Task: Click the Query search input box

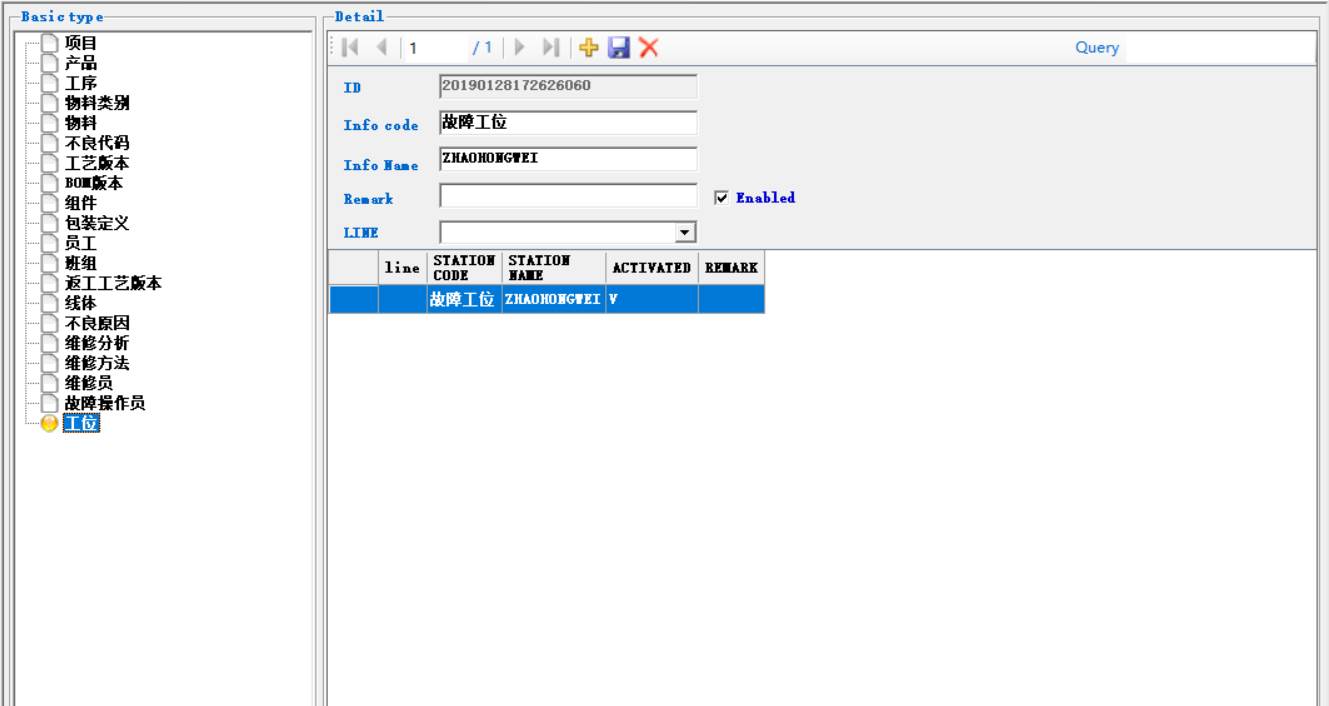Action: (x=1218, y=48)
